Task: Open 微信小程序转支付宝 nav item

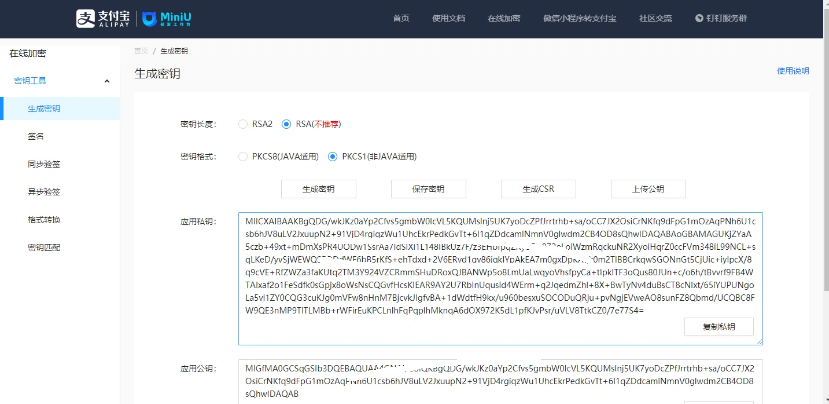Action: click(x=579, y=19)
